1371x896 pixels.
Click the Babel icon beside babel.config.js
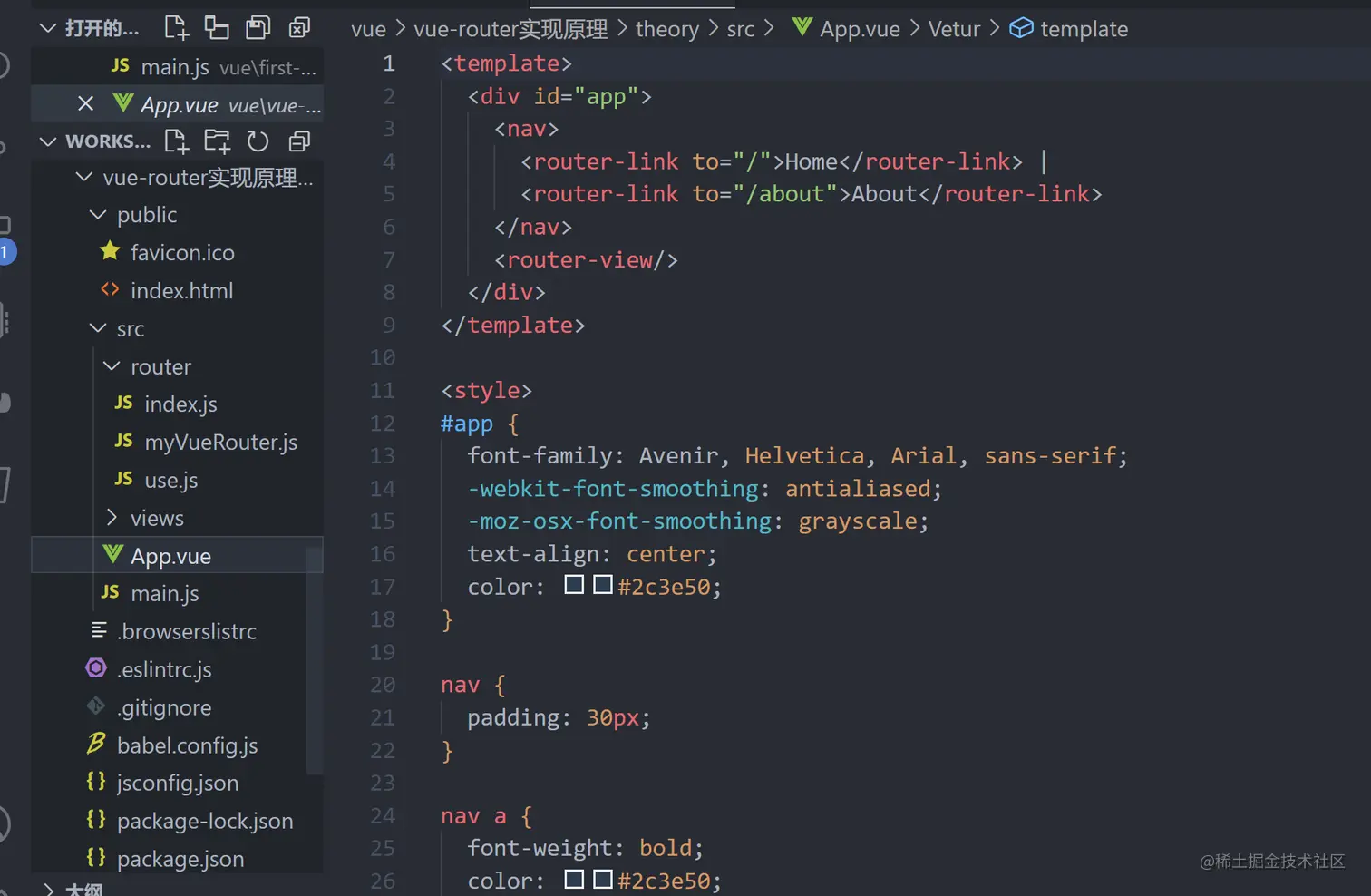(x=96, y=744)
